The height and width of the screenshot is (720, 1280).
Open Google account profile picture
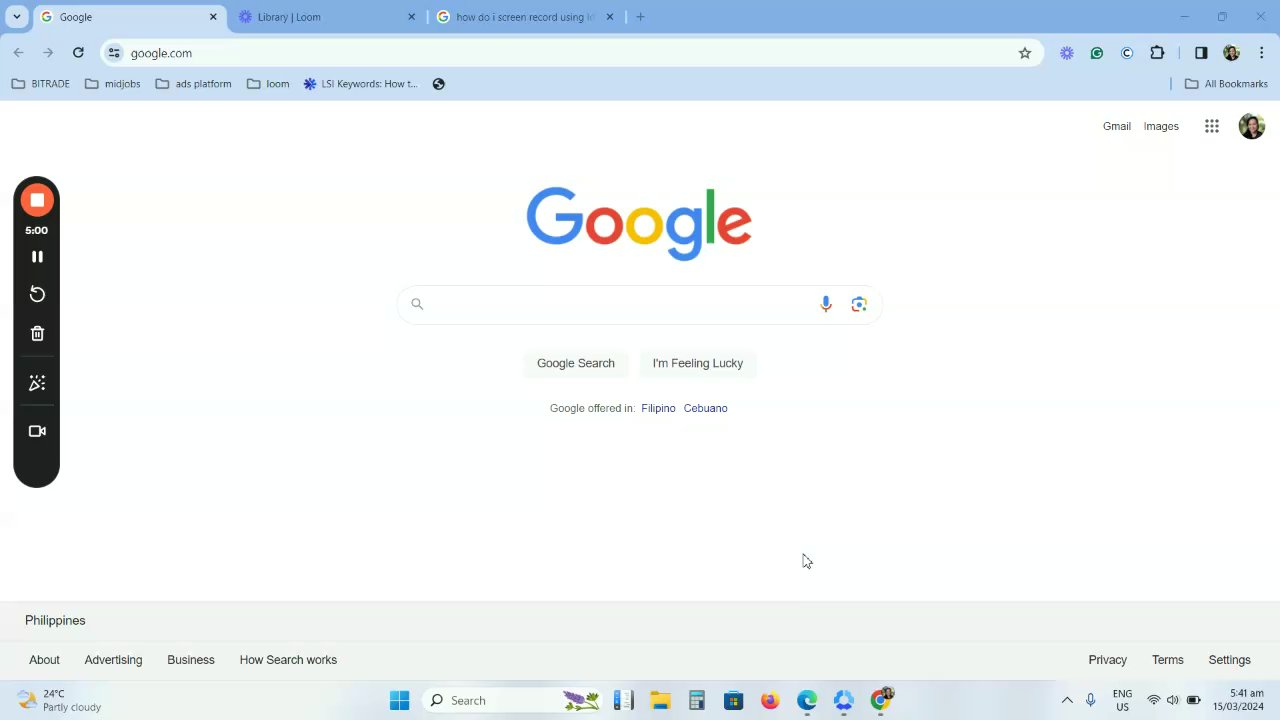(x=1252, y=126)
